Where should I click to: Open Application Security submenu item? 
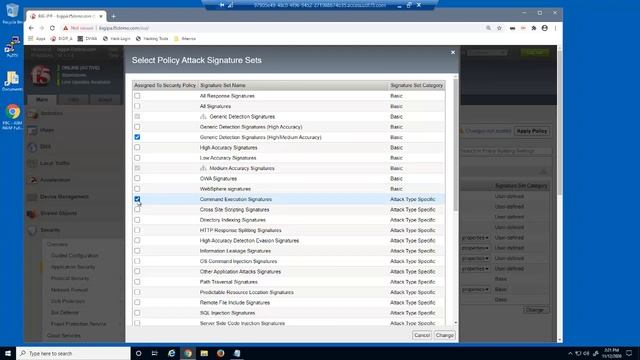click(x=73, y=267)
